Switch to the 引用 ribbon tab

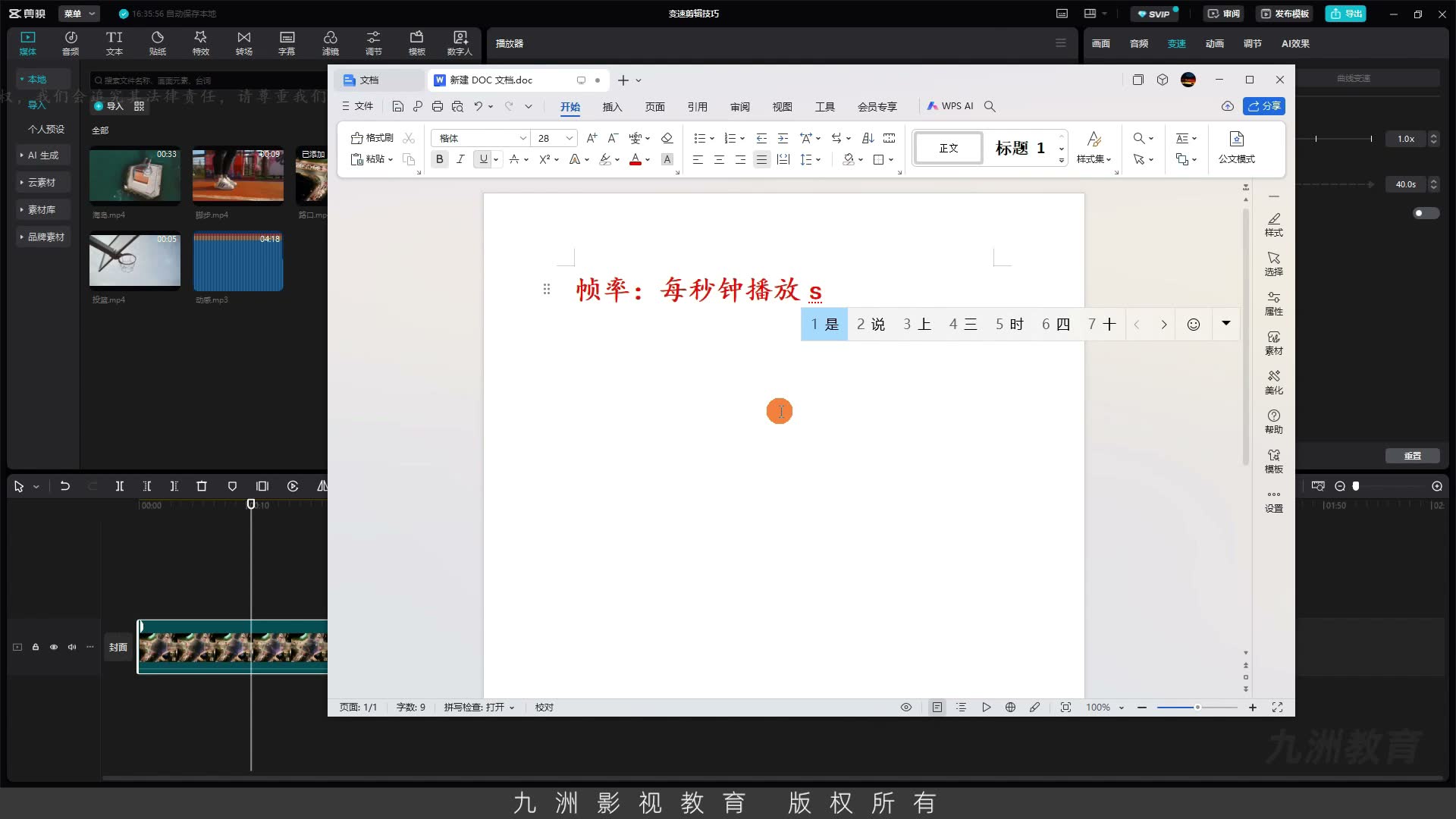coord(697,107)
